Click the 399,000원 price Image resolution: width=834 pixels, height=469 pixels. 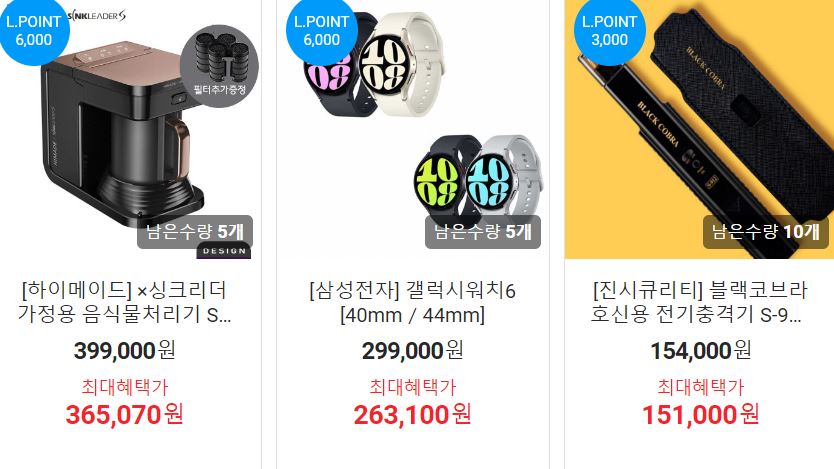click(124, 350)
